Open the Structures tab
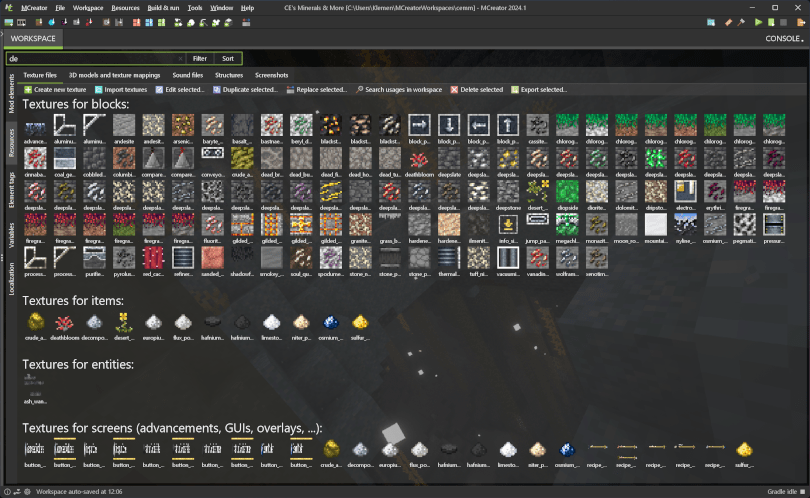Image resolution: width=810 pixels, height=498 pixels. [x=229, y=75]
